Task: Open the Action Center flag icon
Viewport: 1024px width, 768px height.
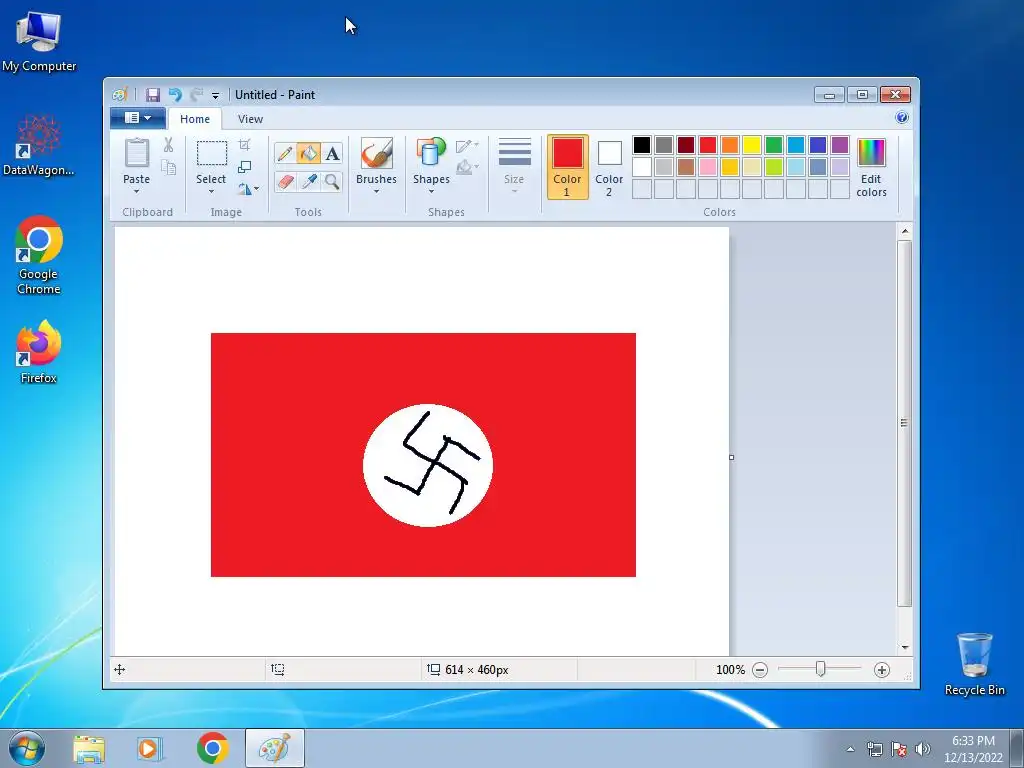Action: pos(899,749)
